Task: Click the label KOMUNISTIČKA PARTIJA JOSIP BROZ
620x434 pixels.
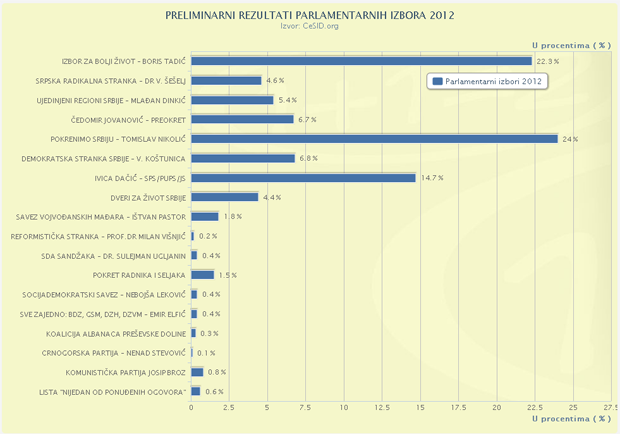Action: 125,372
